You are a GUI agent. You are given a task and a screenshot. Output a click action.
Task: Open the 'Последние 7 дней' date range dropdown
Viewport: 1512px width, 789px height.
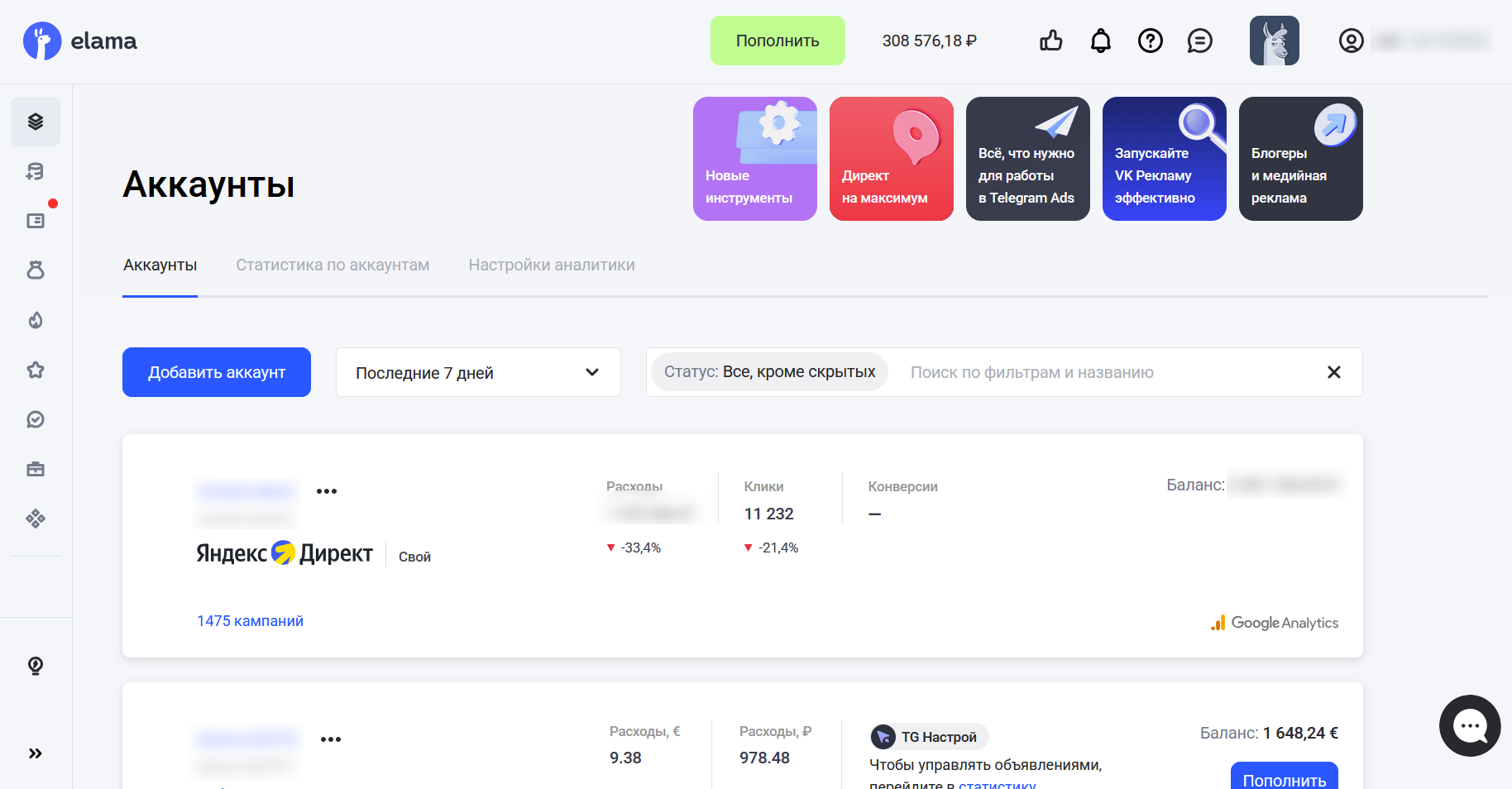477,372
